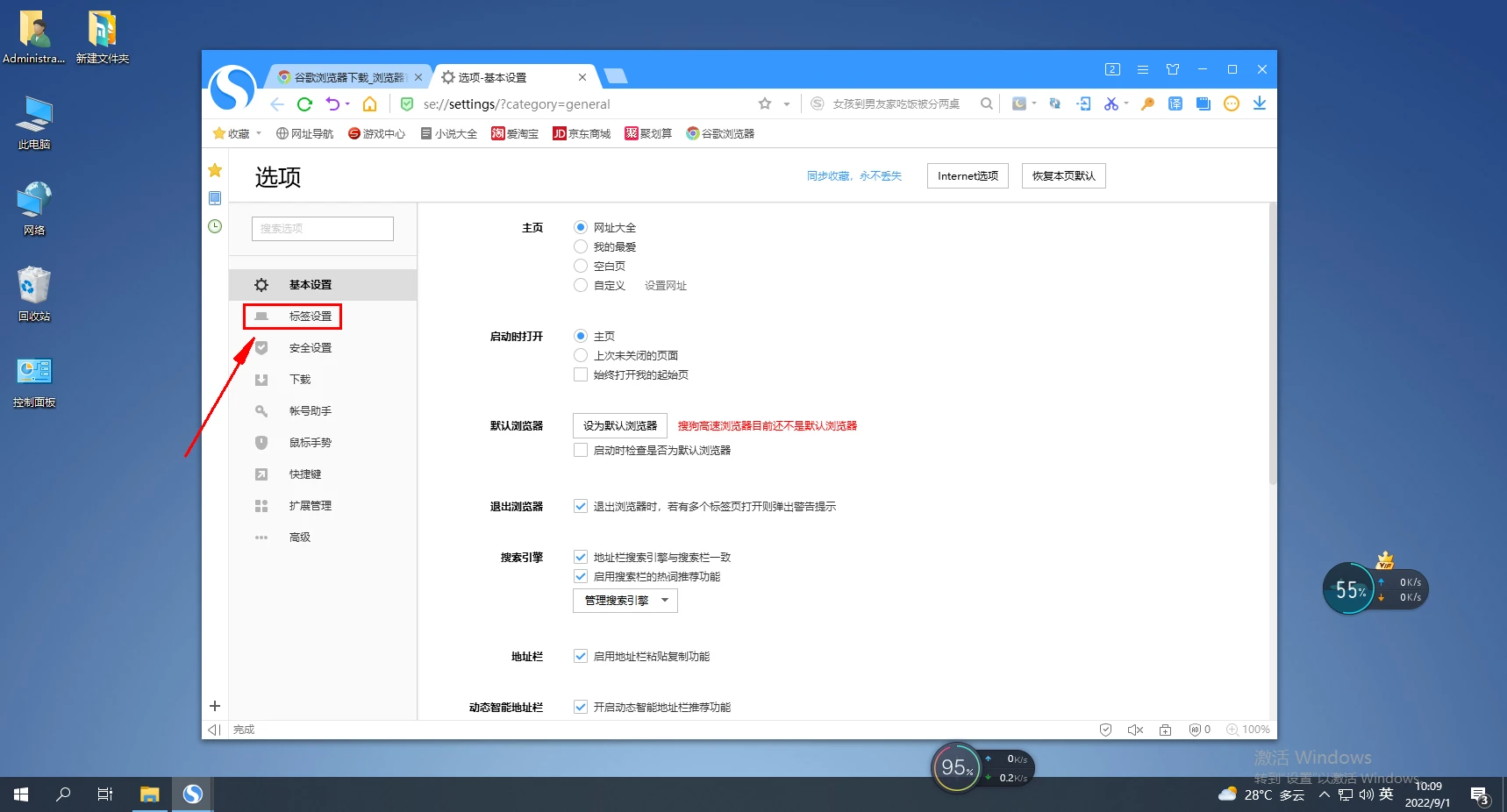Bookmark page with the star icon
Viewport: 1507px width, 812px height.
[765, 103]
